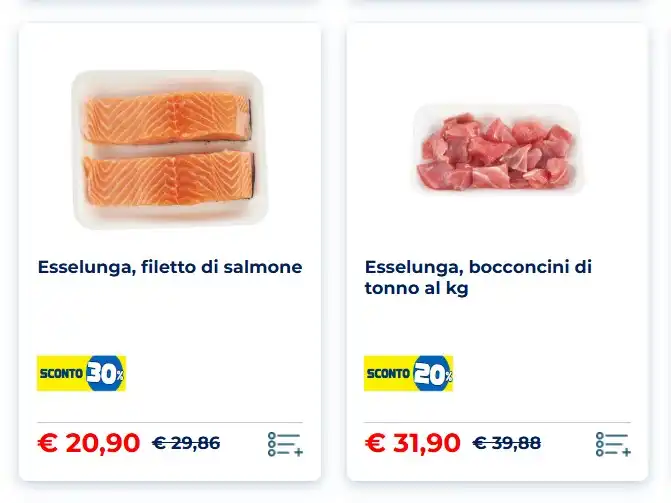Click the partially visible card above tuna
671x503 pixels.
[x=497, y=1]
